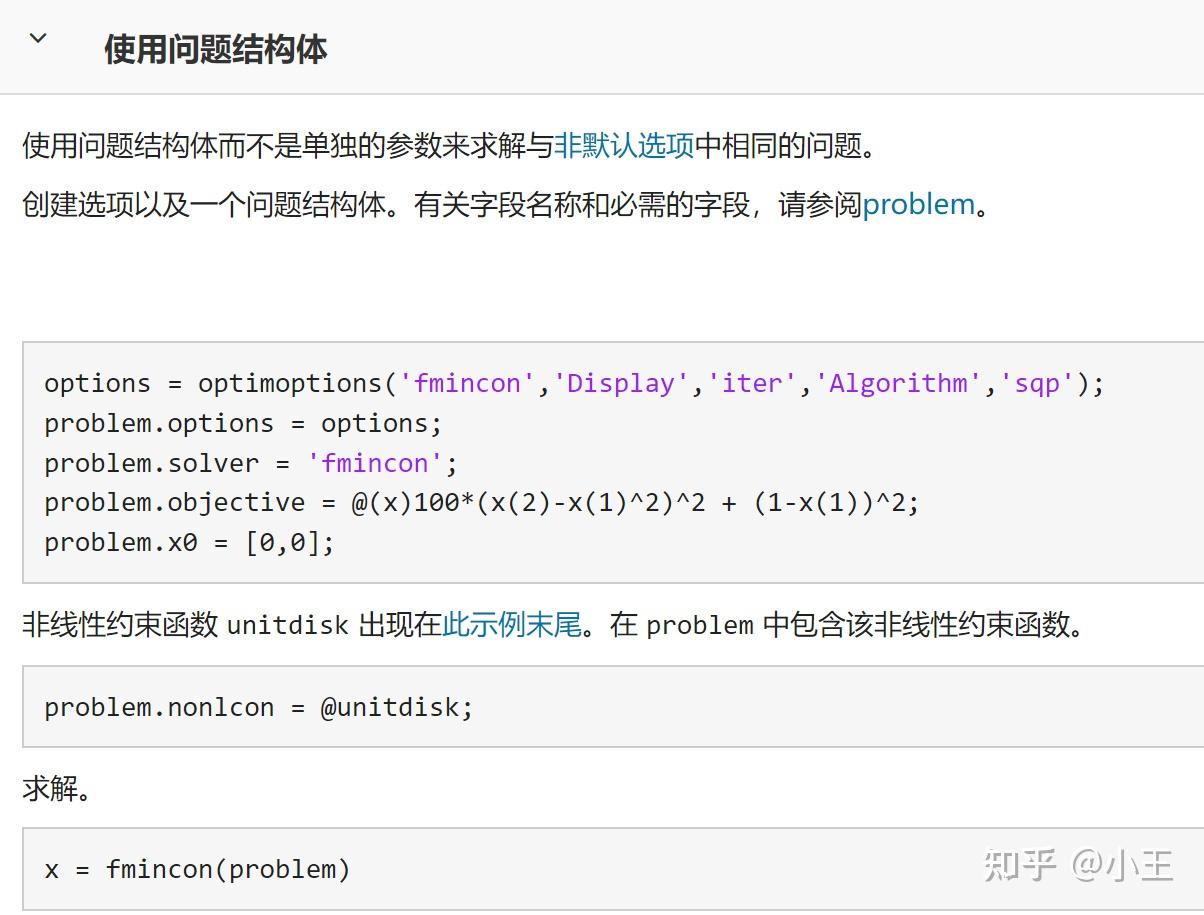Screen dimensions: 1204x915
Task: Click the x = fmincon(problem) code
Action: pos(197,869)
